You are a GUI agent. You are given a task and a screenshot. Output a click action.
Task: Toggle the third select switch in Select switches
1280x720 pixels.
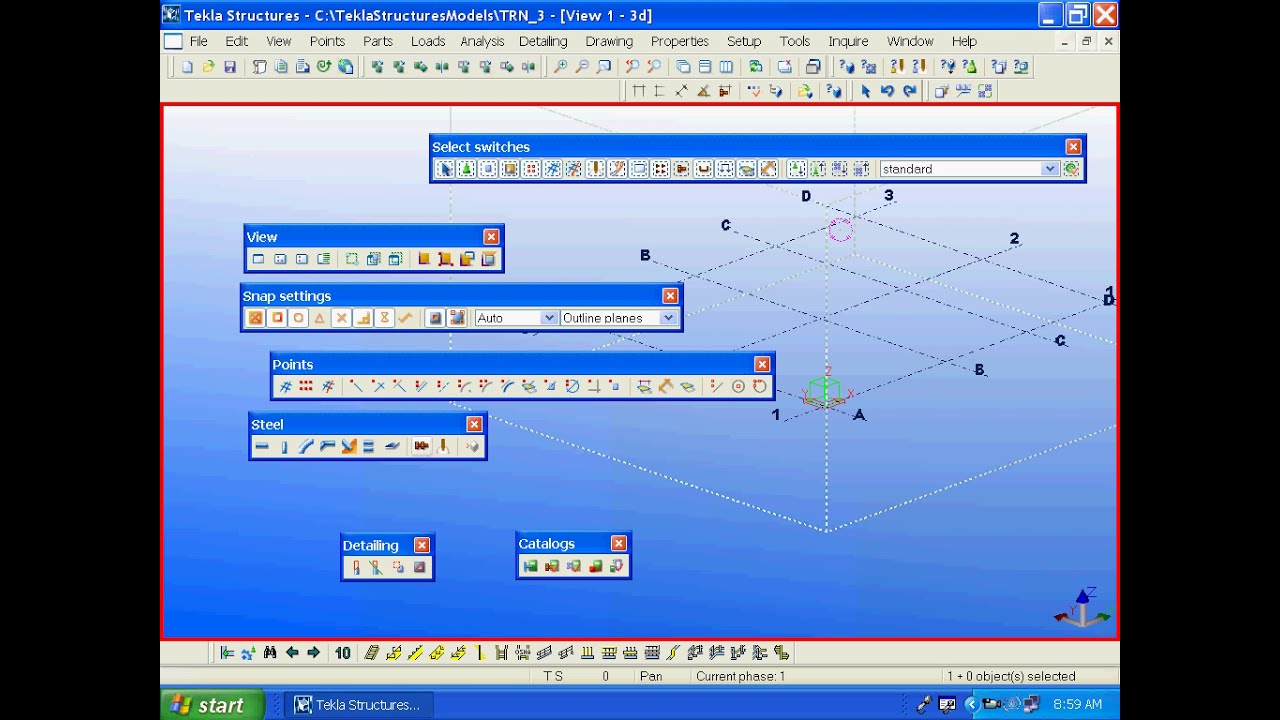(488, 169)
